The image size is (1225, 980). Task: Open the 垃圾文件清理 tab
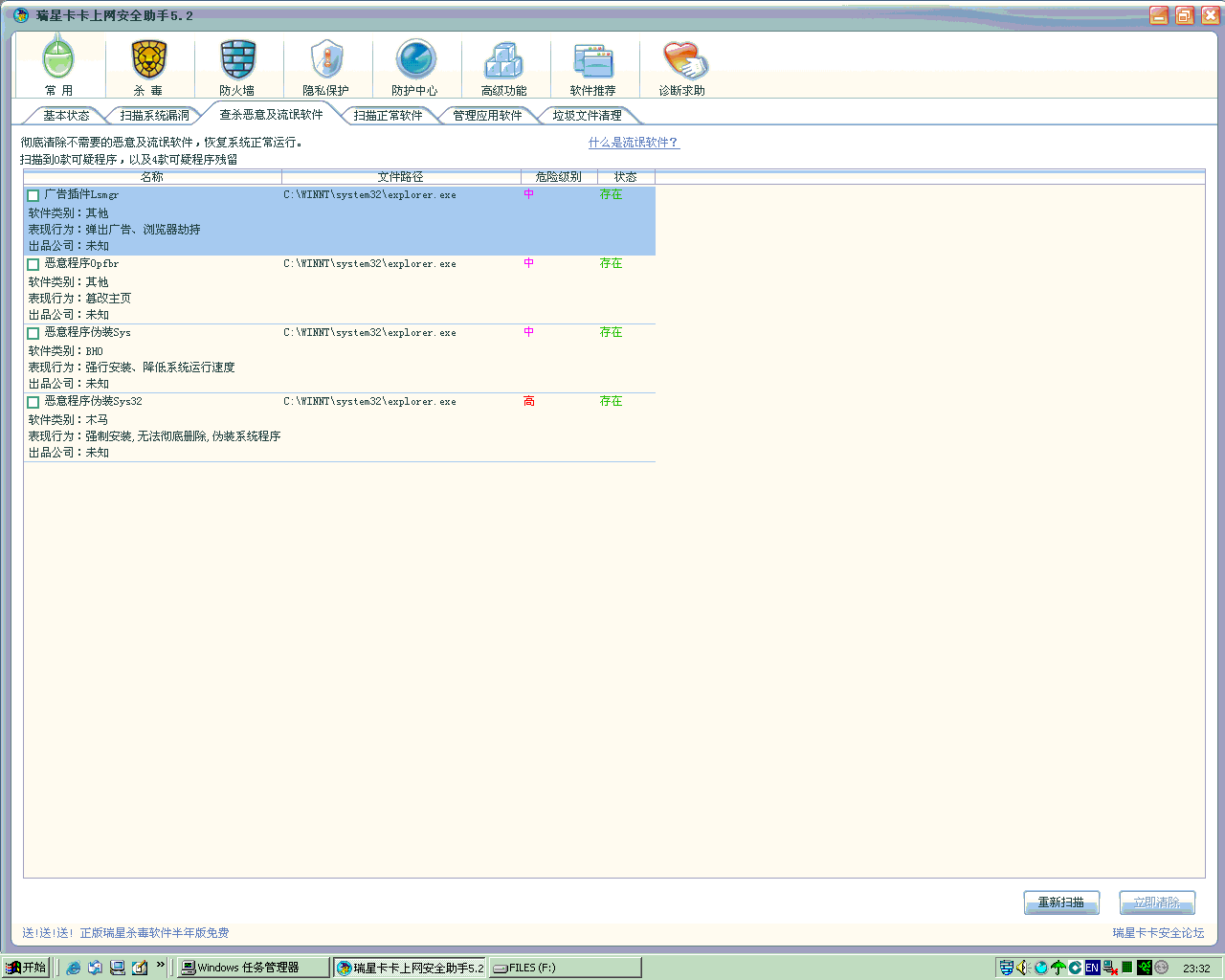click(587, 116)
